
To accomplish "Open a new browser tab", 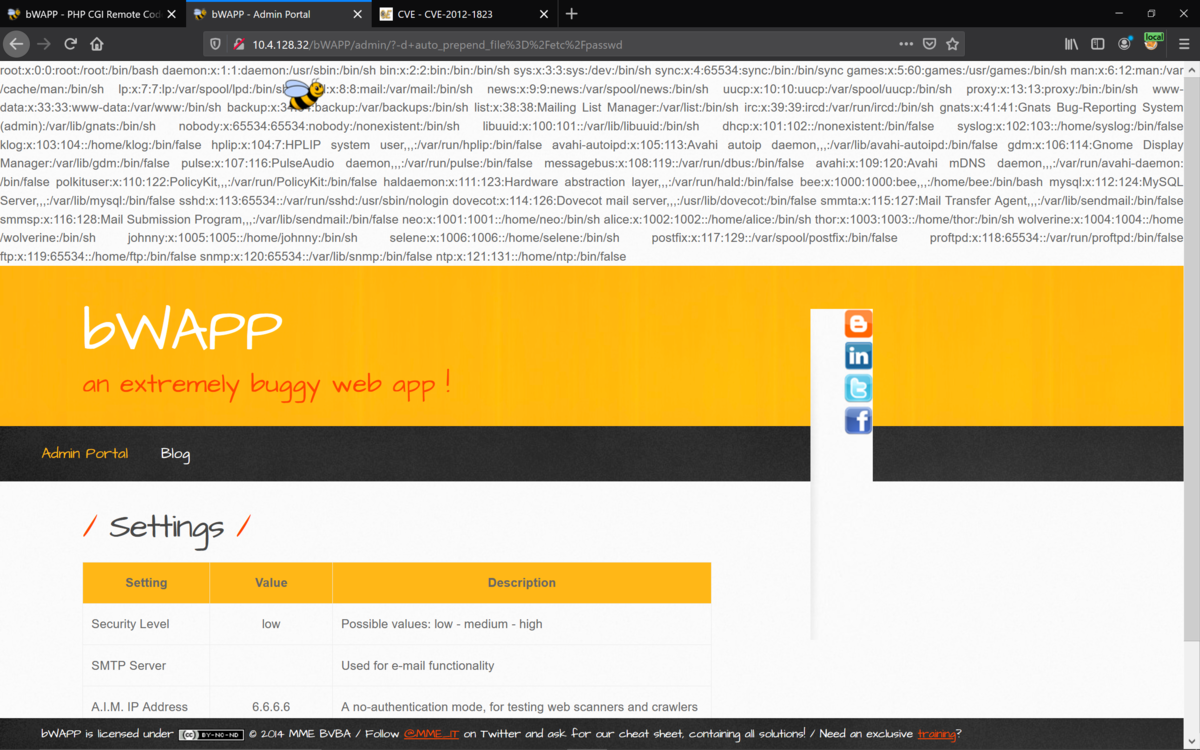I will [571, 14].
